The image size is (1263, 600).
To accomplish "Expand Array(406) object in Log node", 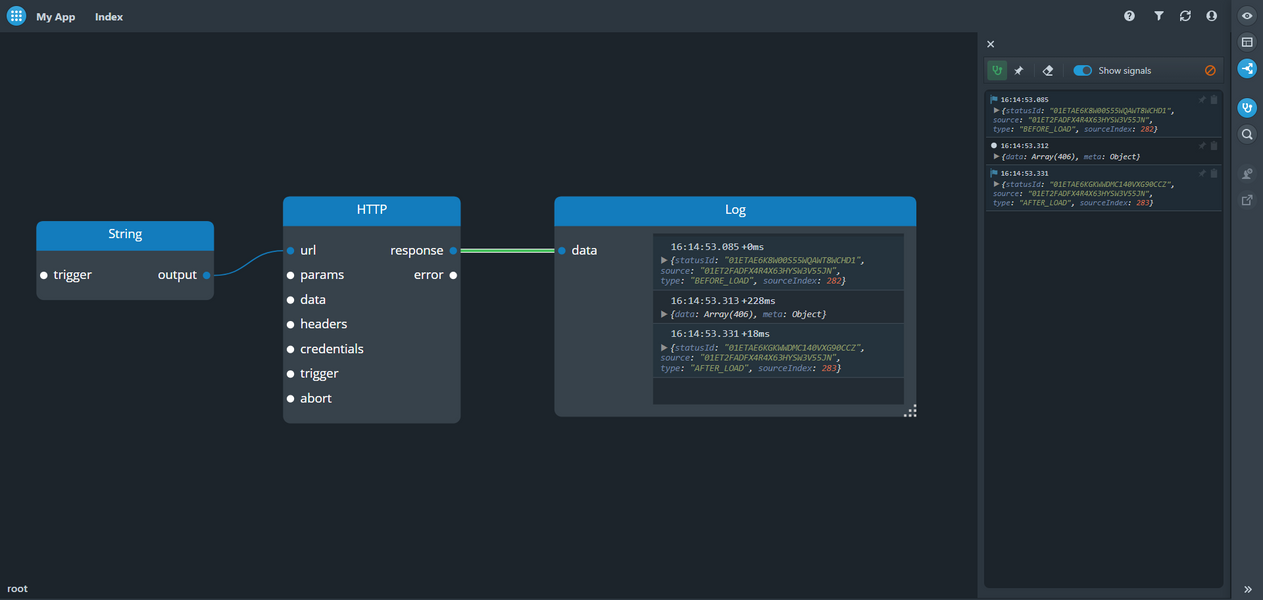I will [665, 315].
